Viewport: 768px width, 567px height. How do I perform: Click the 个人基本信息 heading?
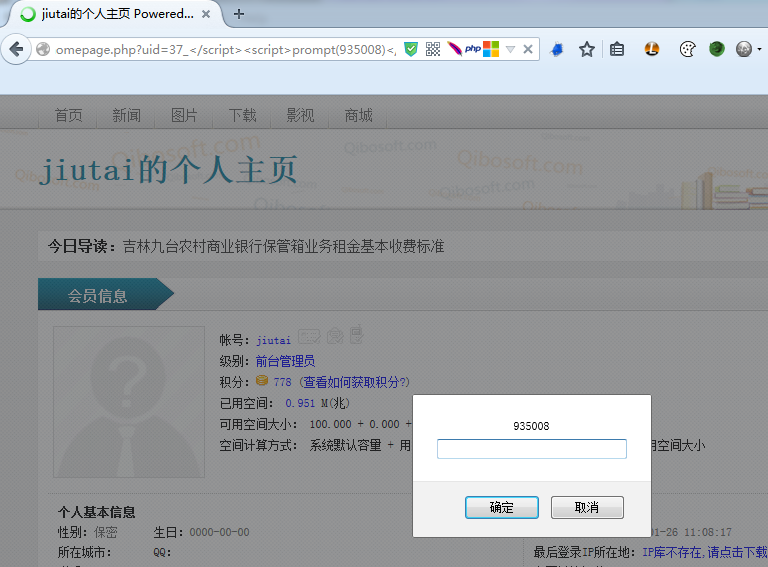pyautogui.click(x=96, y=512)
